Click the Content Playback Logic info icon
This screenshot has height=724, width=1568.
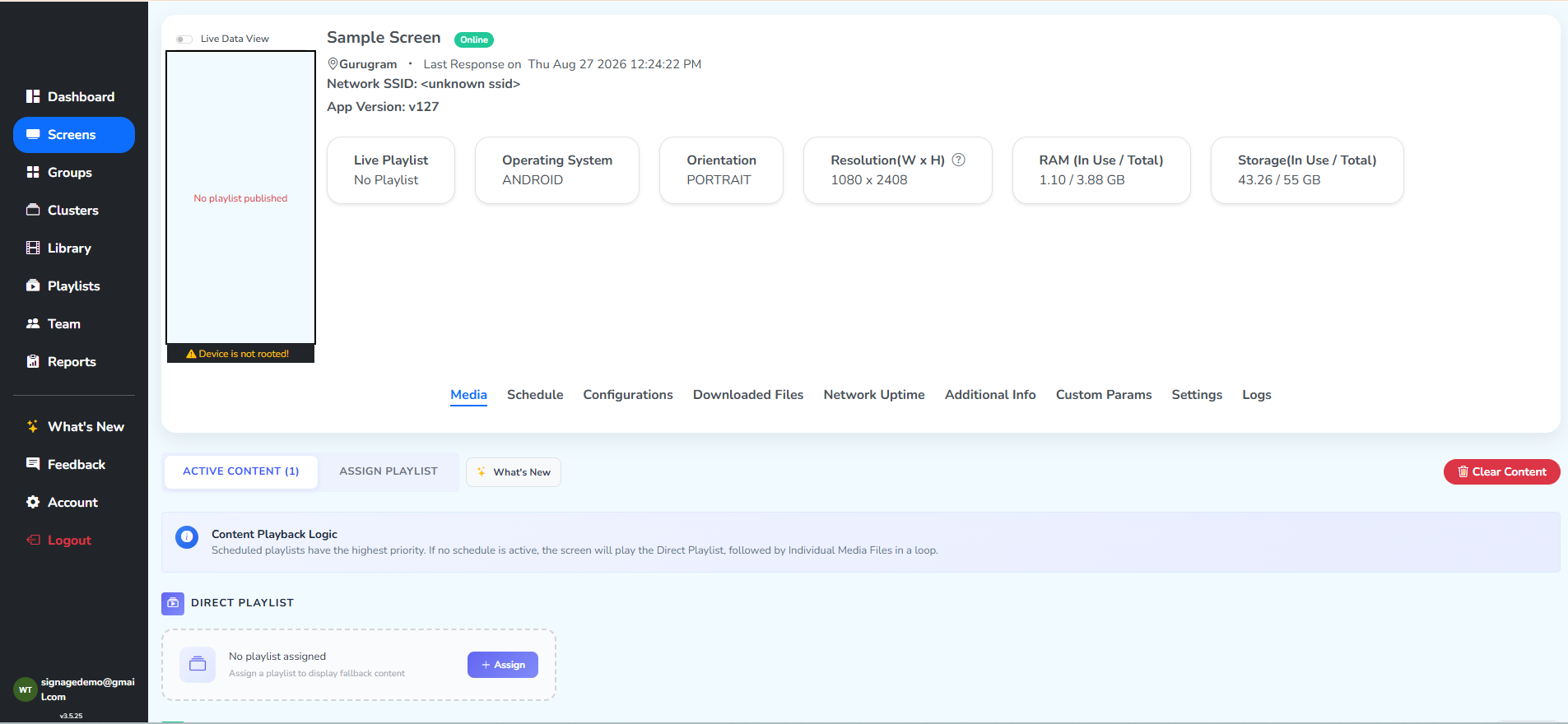tap(187, 537)
